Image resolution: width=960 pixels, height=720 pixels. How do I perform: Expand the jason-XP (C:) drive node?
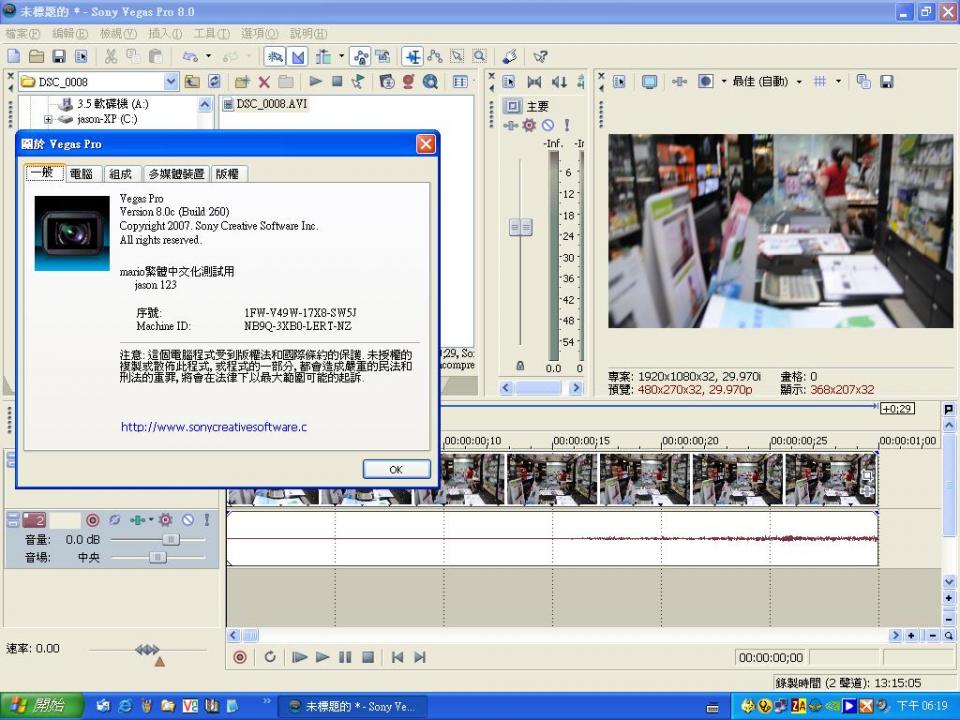[x=48, y=119]
